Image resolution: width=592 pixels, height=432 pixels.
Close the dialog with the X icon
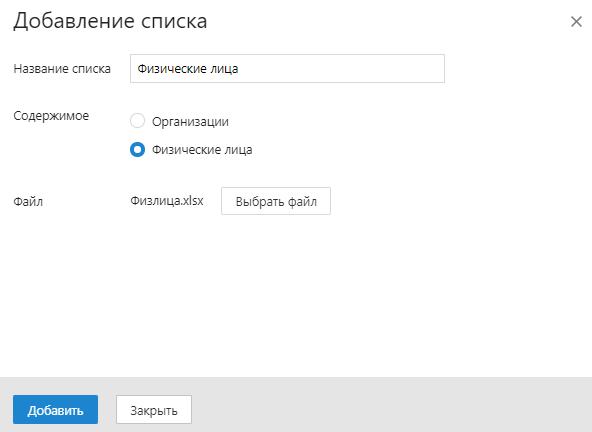click(x=576, y=22)
